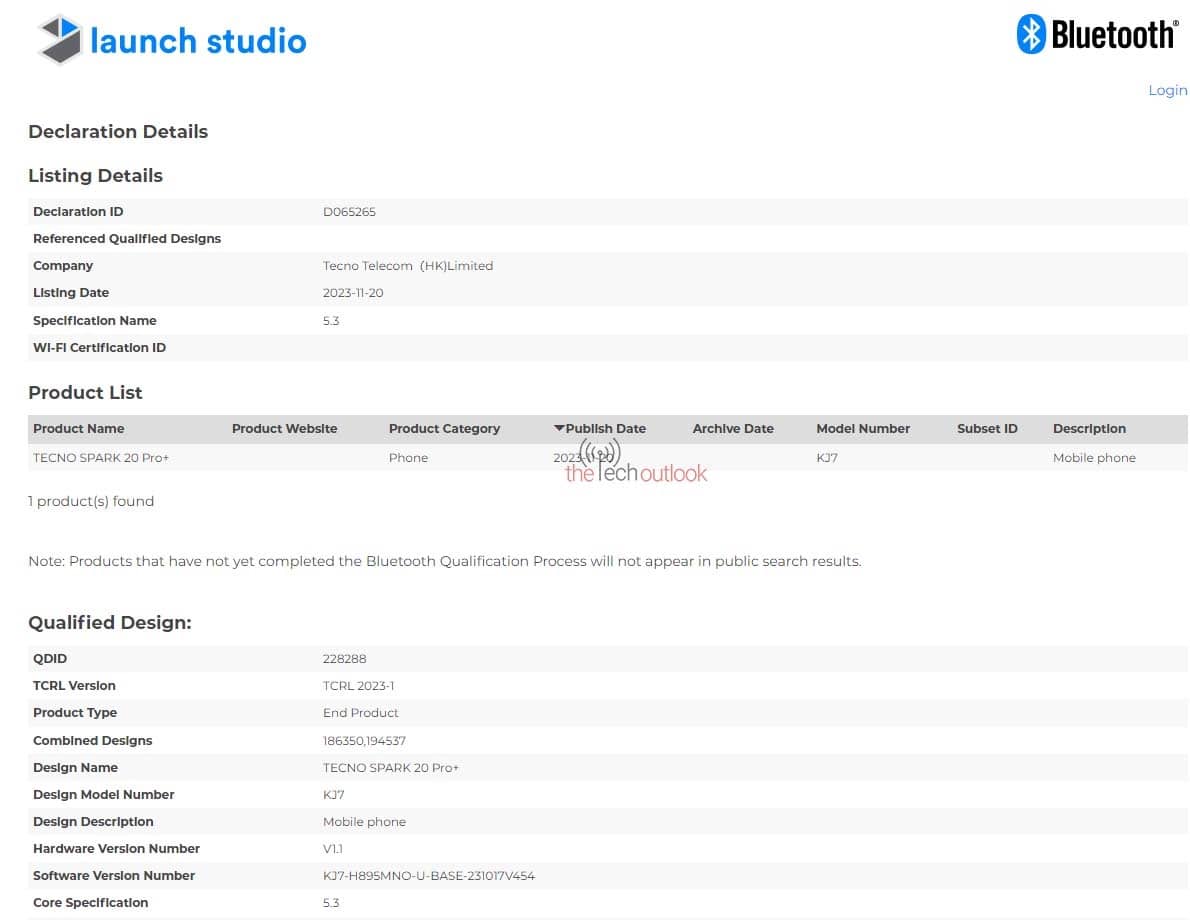Click the launch studio title text
1190x920 pixels.
[198, 40]
